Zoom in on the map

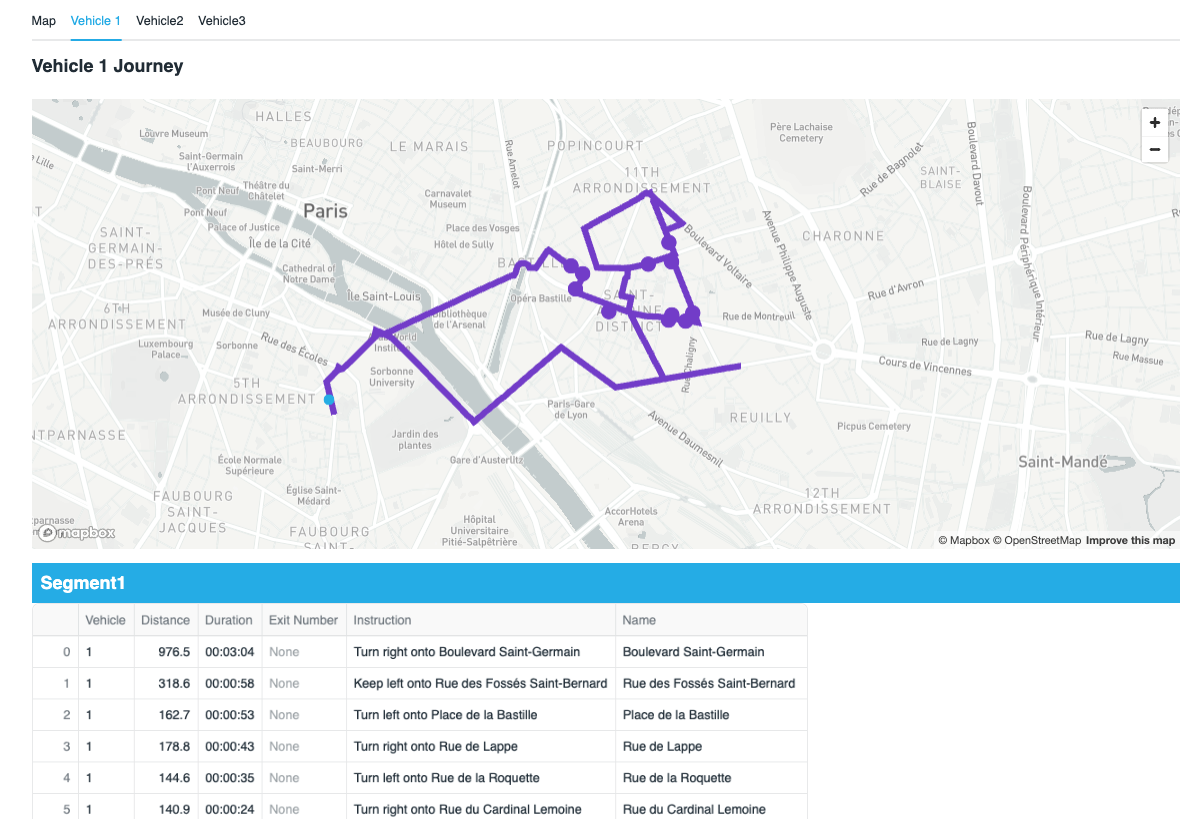point(1154,122)
